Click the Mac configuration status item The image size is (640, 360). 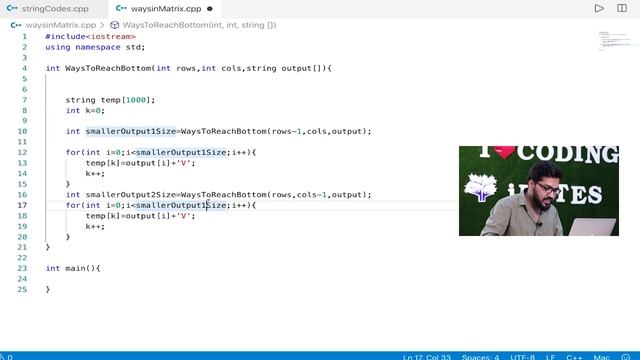click(601, 357)
